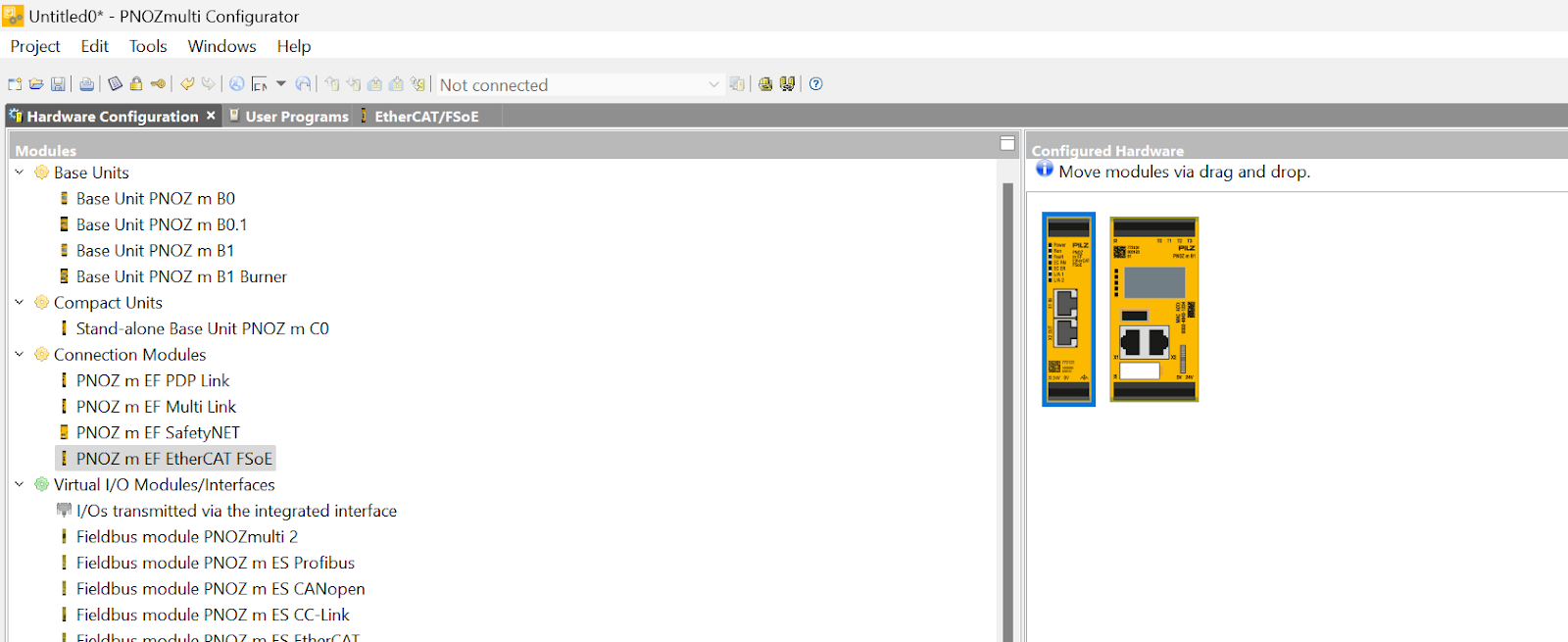The height and width of the screenshot is (642, 1568).
Task: Select PNOZ m EF EtherCAT FSoE module
Action: (x=166, y=459)
